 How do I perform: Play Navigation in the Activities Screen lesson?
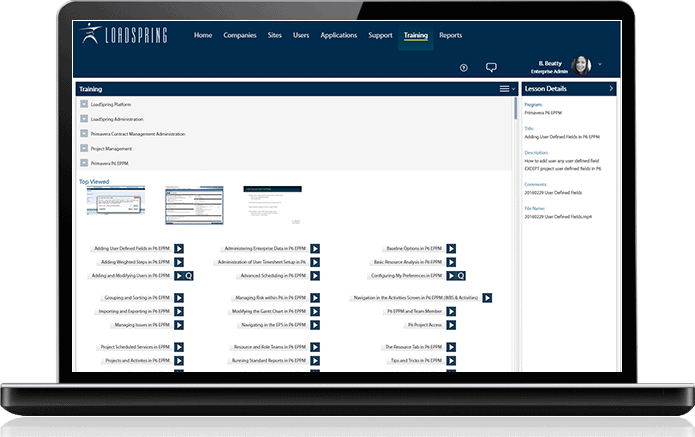click(487, 298)
